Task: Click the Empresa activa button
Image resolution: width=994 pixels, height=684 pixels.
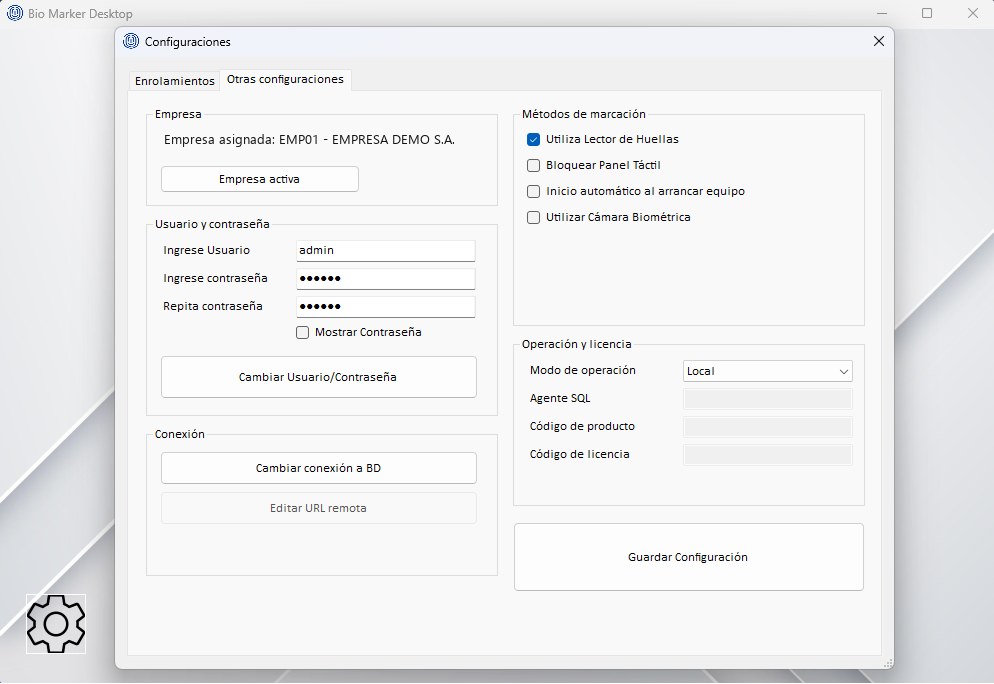Action: tap(259, 179)
